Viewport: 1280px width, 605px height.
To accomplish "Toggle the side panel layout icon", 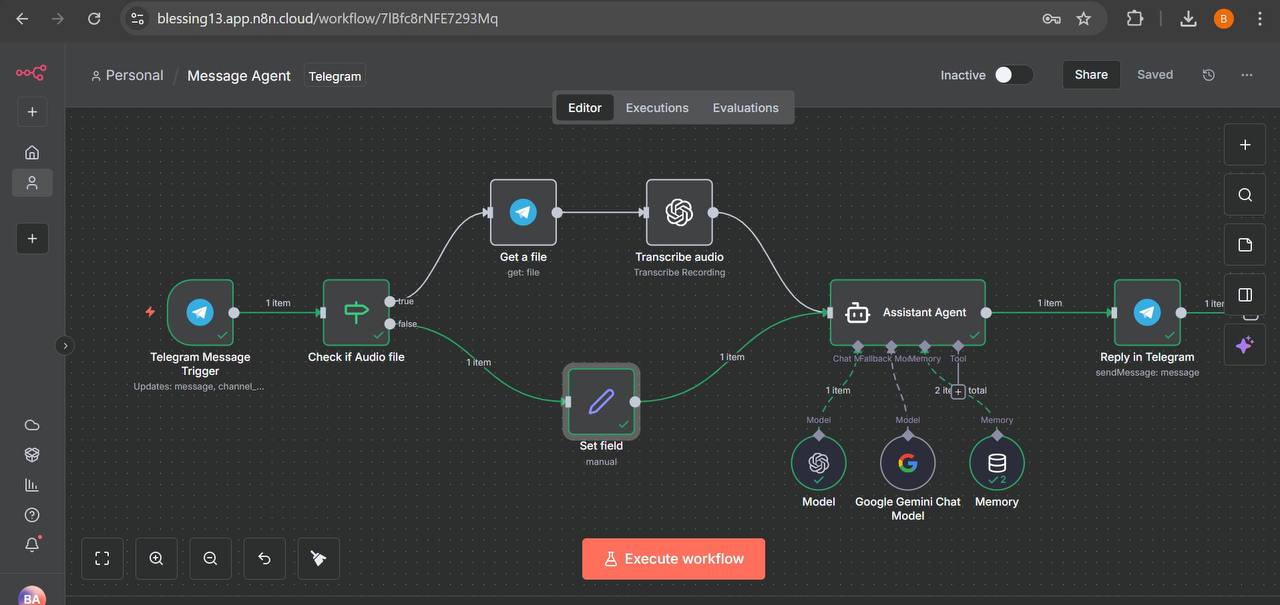I will [1245, 295].
